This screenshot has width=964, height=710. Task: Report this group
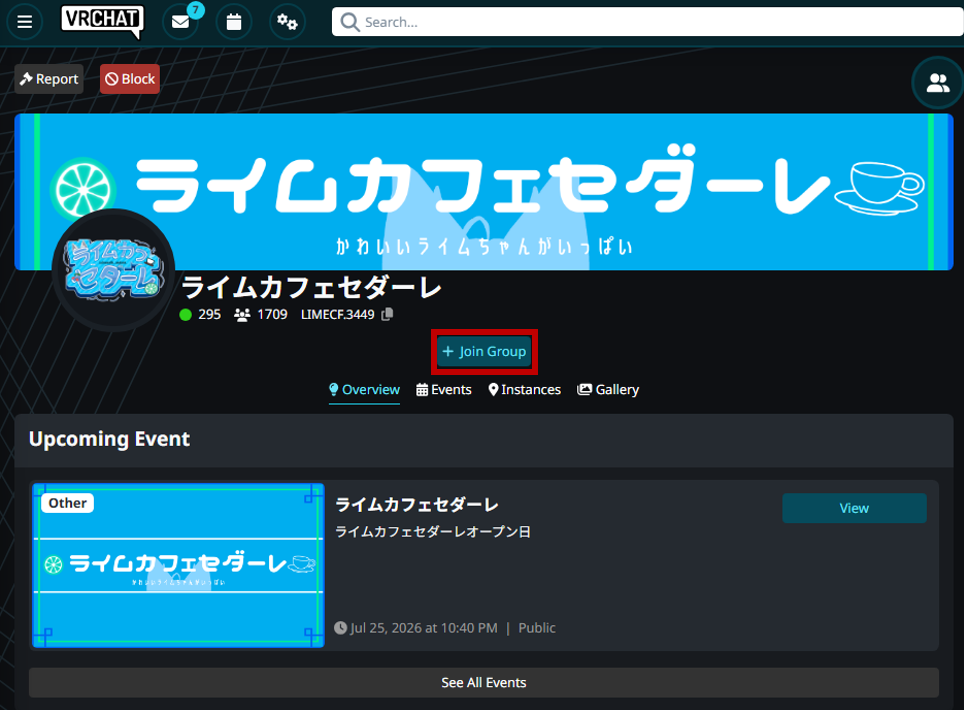tap(49, 79)
